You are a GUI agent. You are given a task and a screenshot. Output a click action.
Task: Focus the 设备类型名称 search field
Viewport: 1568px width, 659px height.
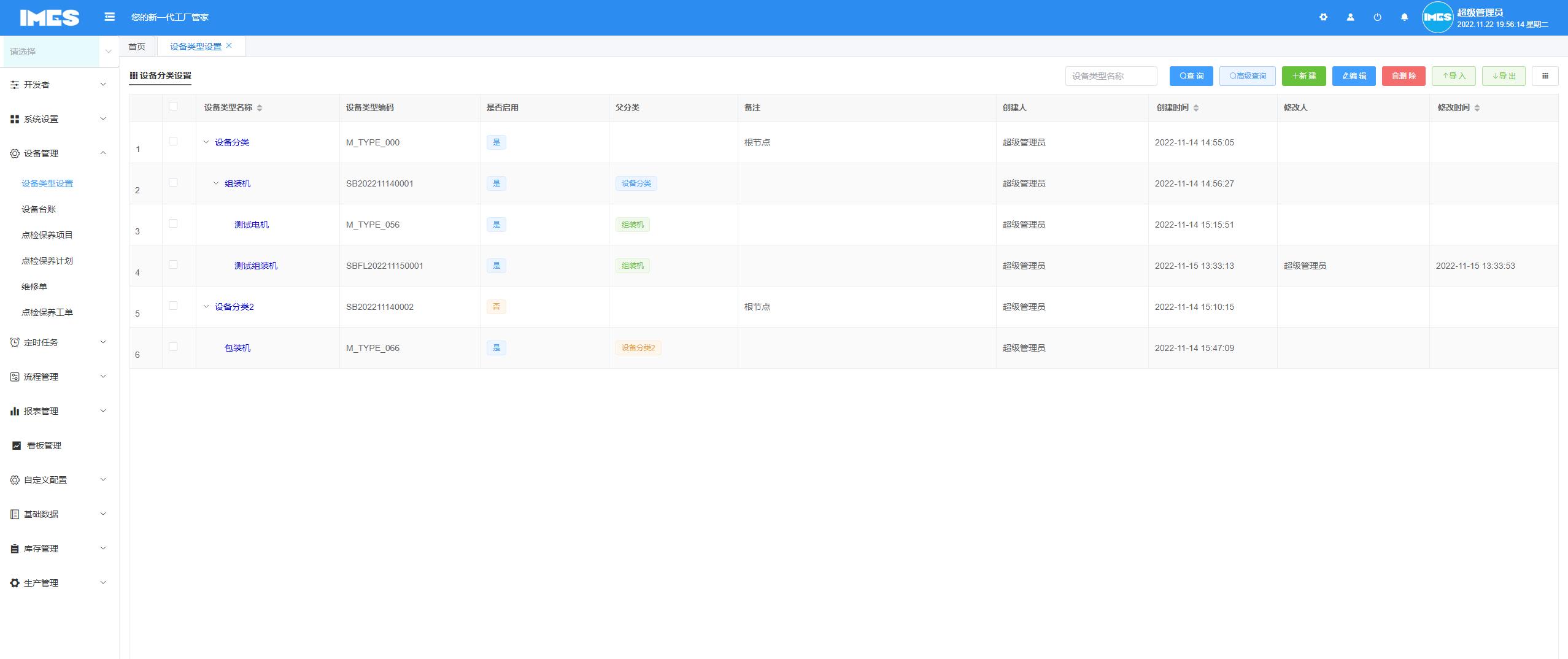coord(1111,76)
